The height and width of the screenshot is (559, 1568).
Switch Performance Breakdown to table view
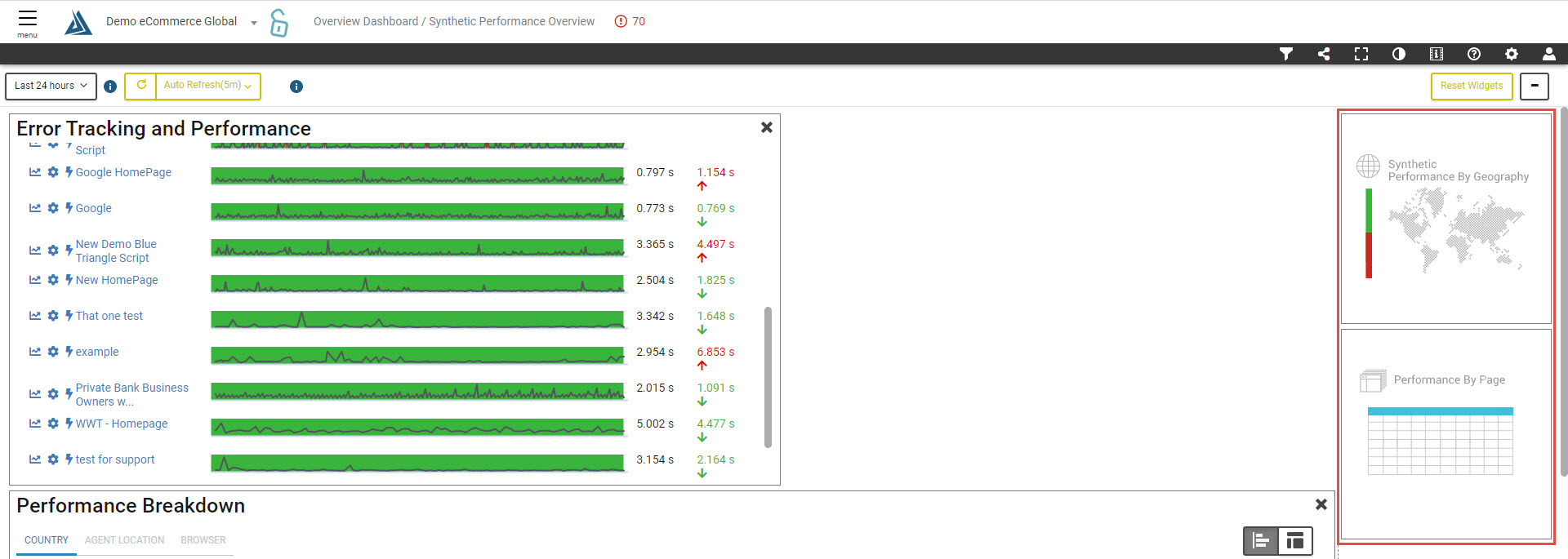1295,540
